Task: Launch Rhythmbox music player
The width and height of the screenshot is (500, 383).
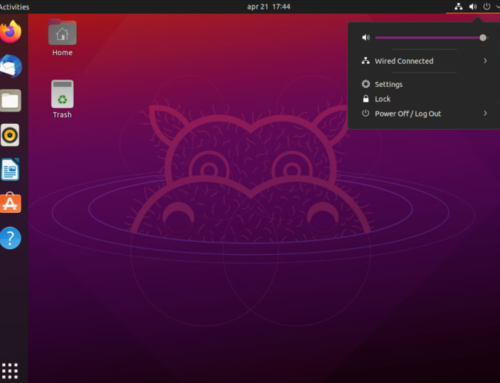Action: 10,135
